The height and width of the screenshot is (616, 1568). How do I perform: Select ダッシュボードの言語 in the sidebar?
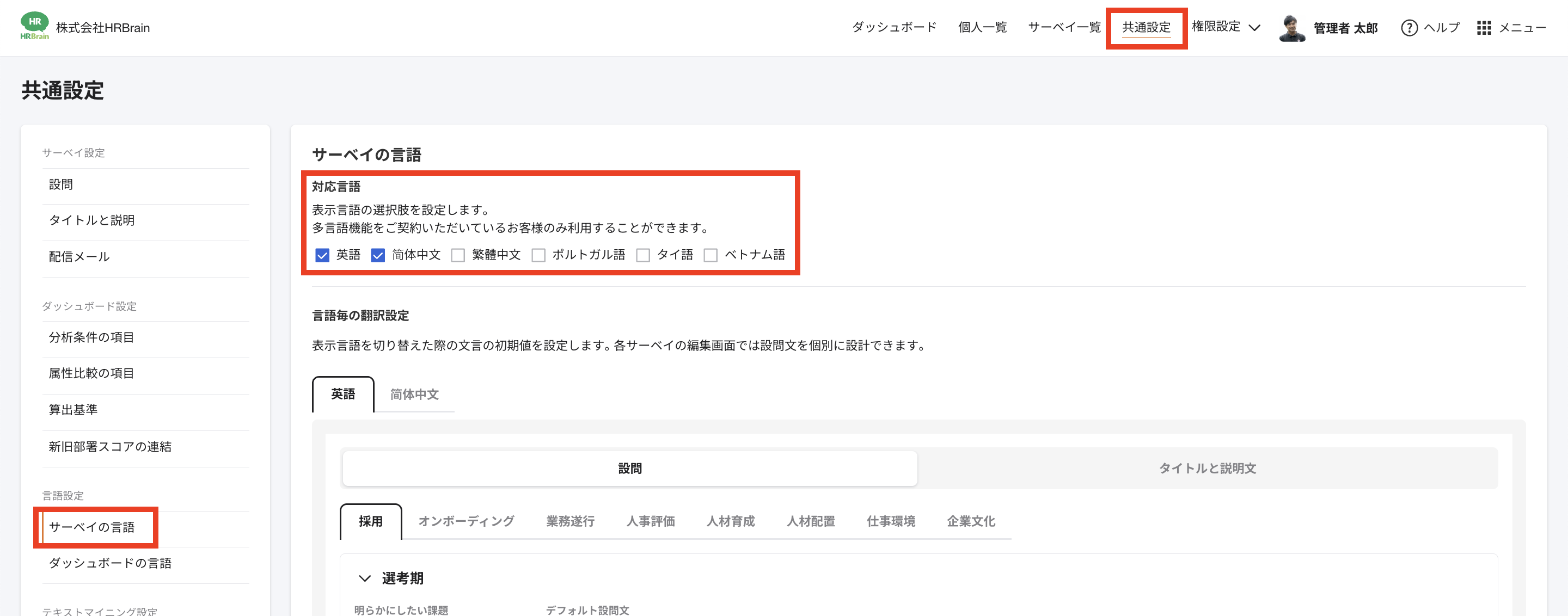coord(111,563)
